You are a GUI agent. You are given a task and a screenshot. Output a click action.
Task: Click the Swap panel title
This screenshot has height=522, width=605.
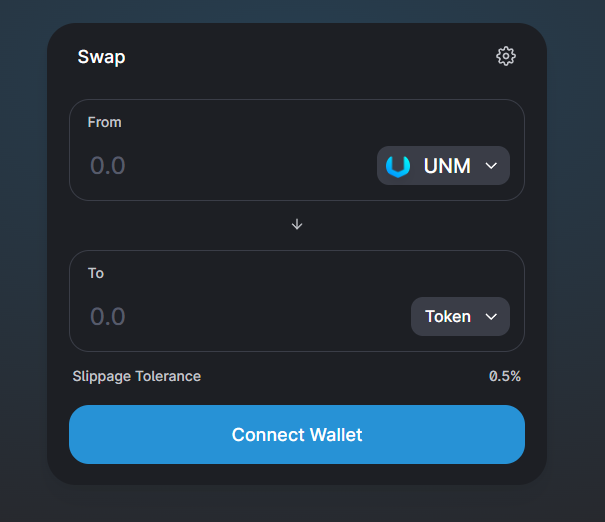coord(101,57)
